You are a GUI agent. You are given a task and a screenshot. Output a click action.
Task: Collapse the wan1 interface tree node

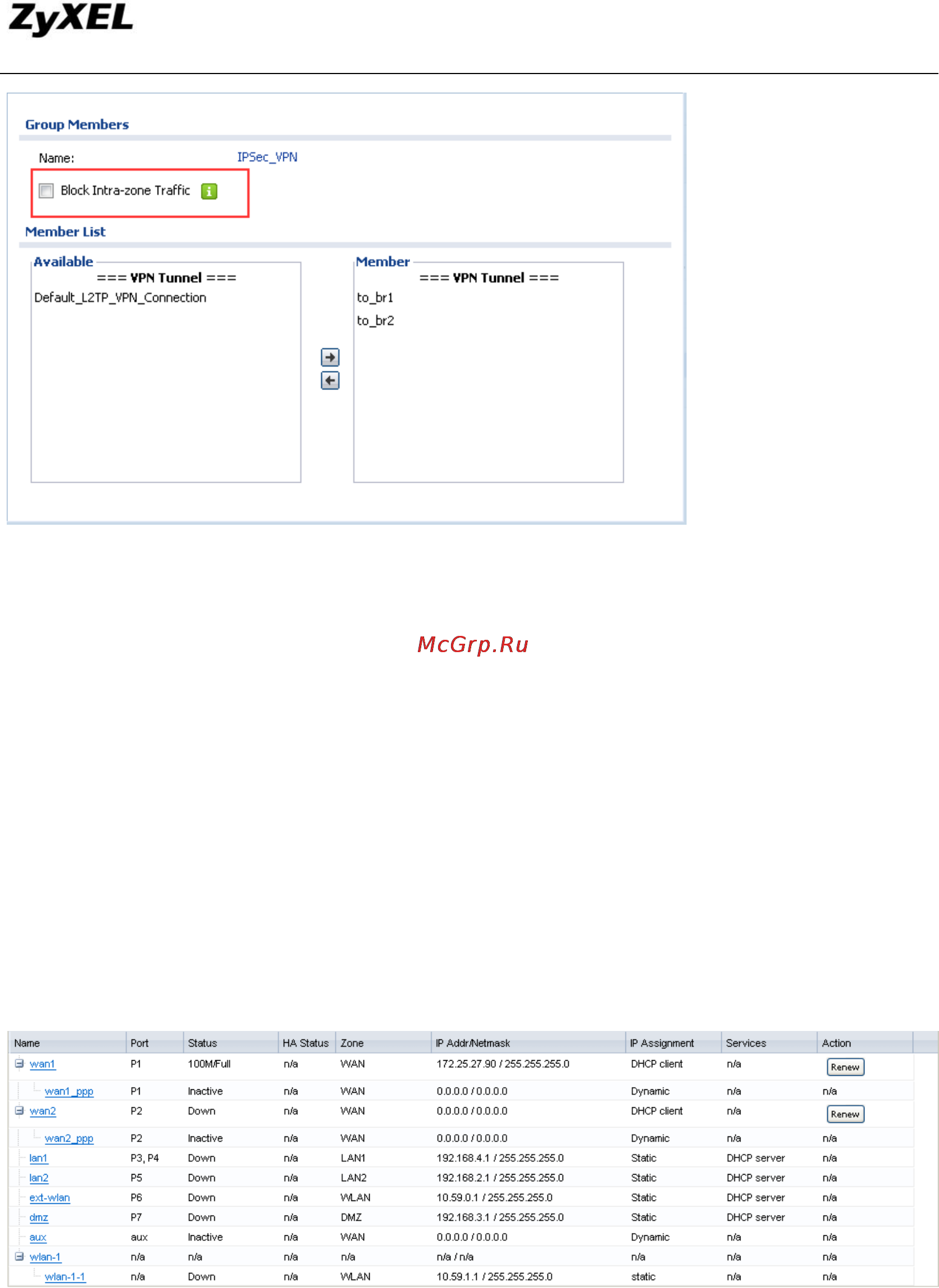[19, 1064]
